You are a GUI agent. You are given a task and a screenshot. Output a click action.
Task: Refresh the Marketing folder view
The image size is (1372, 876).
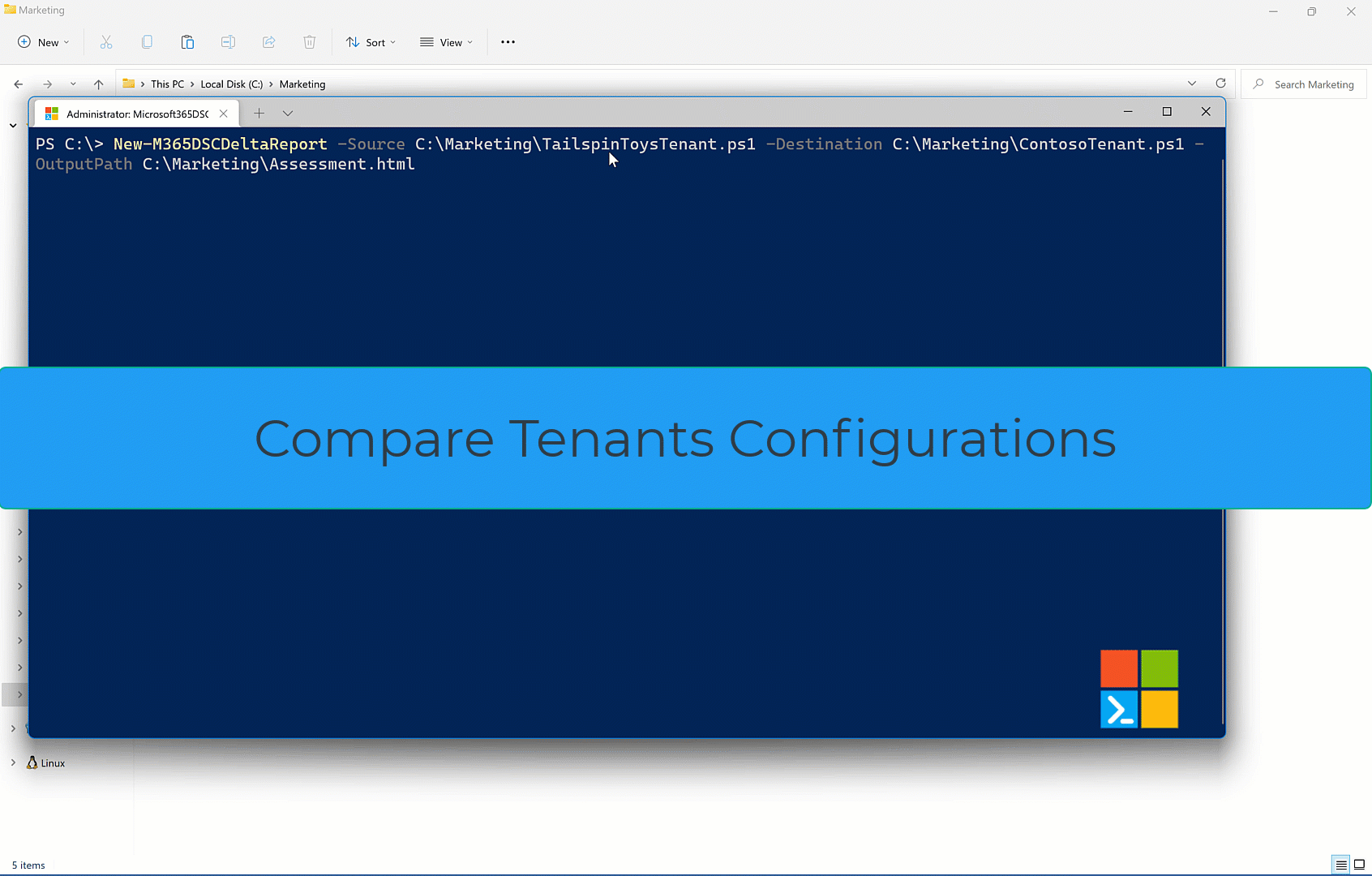point(1220,84)
